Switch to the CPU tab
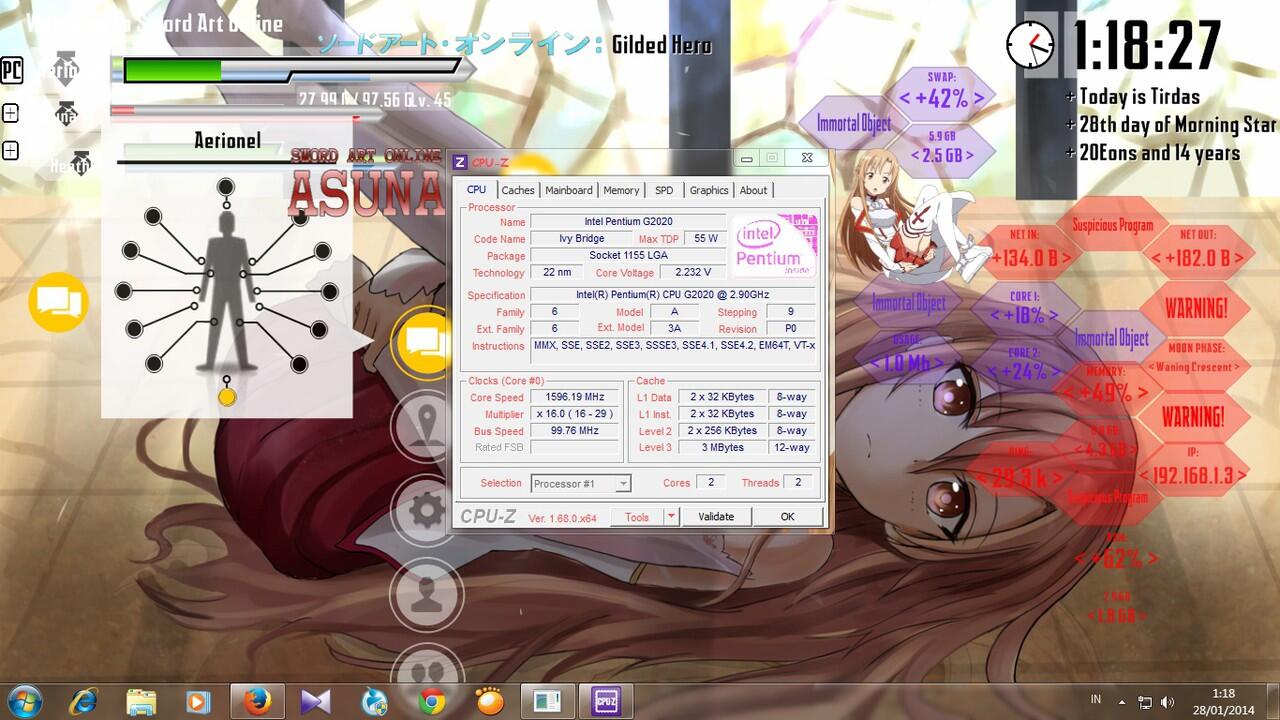The width and height of the screenshot is (1280, 720). (476, 189)
